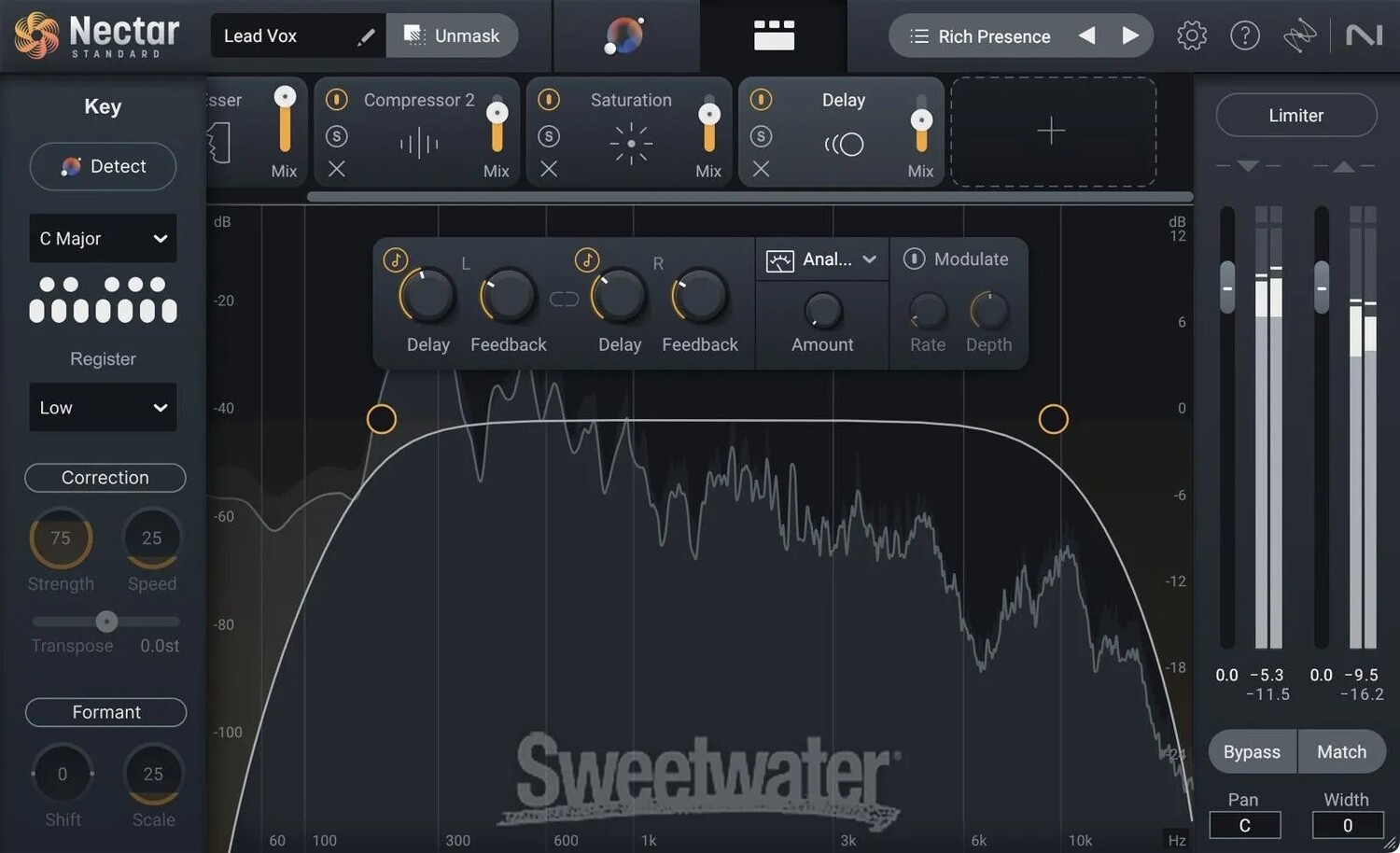
Task: Open the Help question mark icon
Action: click(1244, 36)
